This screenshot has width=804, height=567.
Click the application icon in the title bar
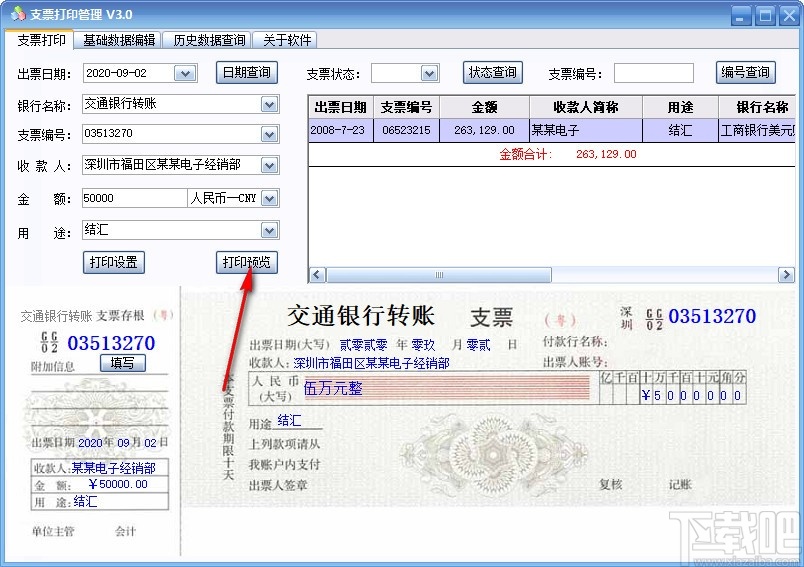[x=17, y=13]
